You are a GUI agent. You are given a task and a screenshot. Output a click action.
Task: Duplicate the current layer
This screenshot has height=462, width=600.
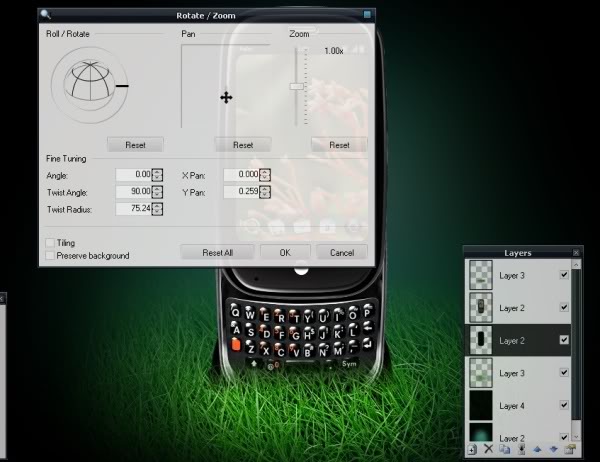click(x=504, y=449)
